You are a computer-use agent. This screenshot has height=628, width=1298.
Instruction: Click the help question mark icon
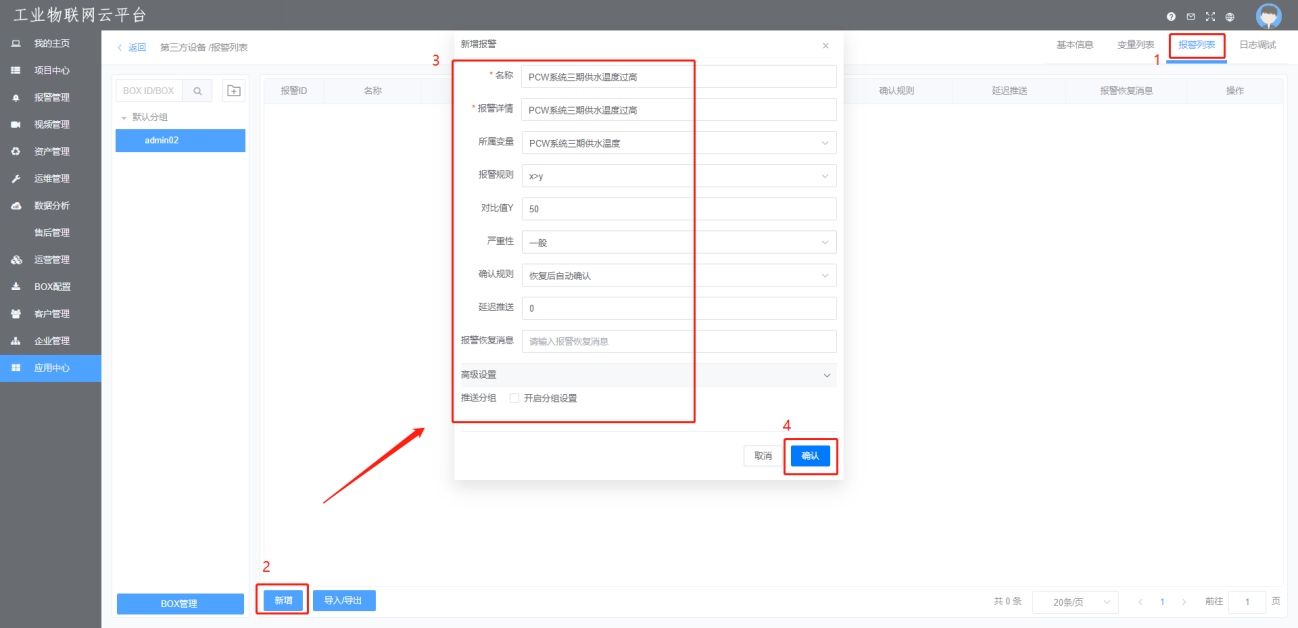(x=1171, y=17)
